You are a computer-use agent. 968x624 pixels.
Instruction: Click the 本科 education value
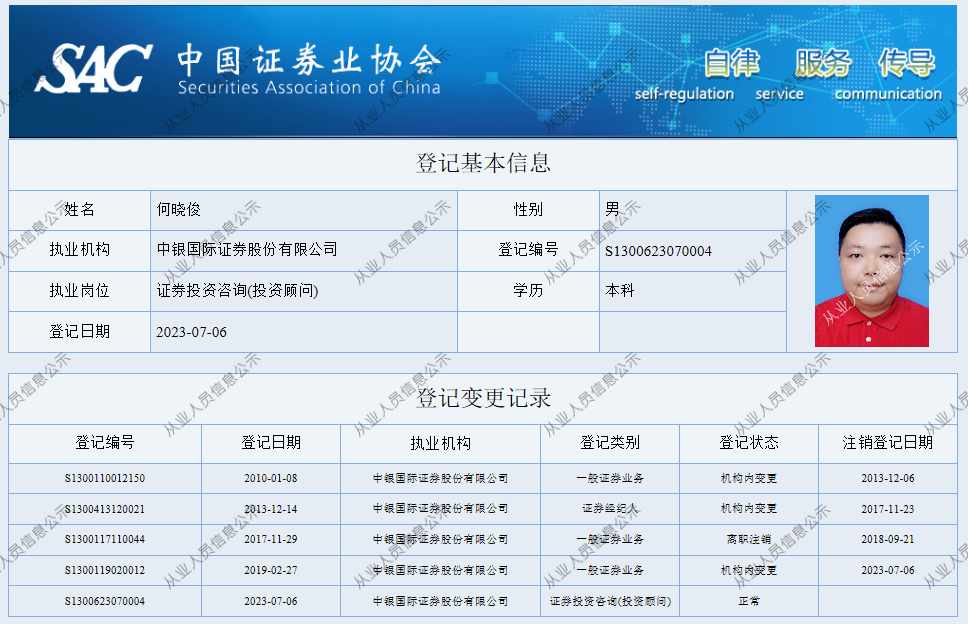click(x=620, y=291)
